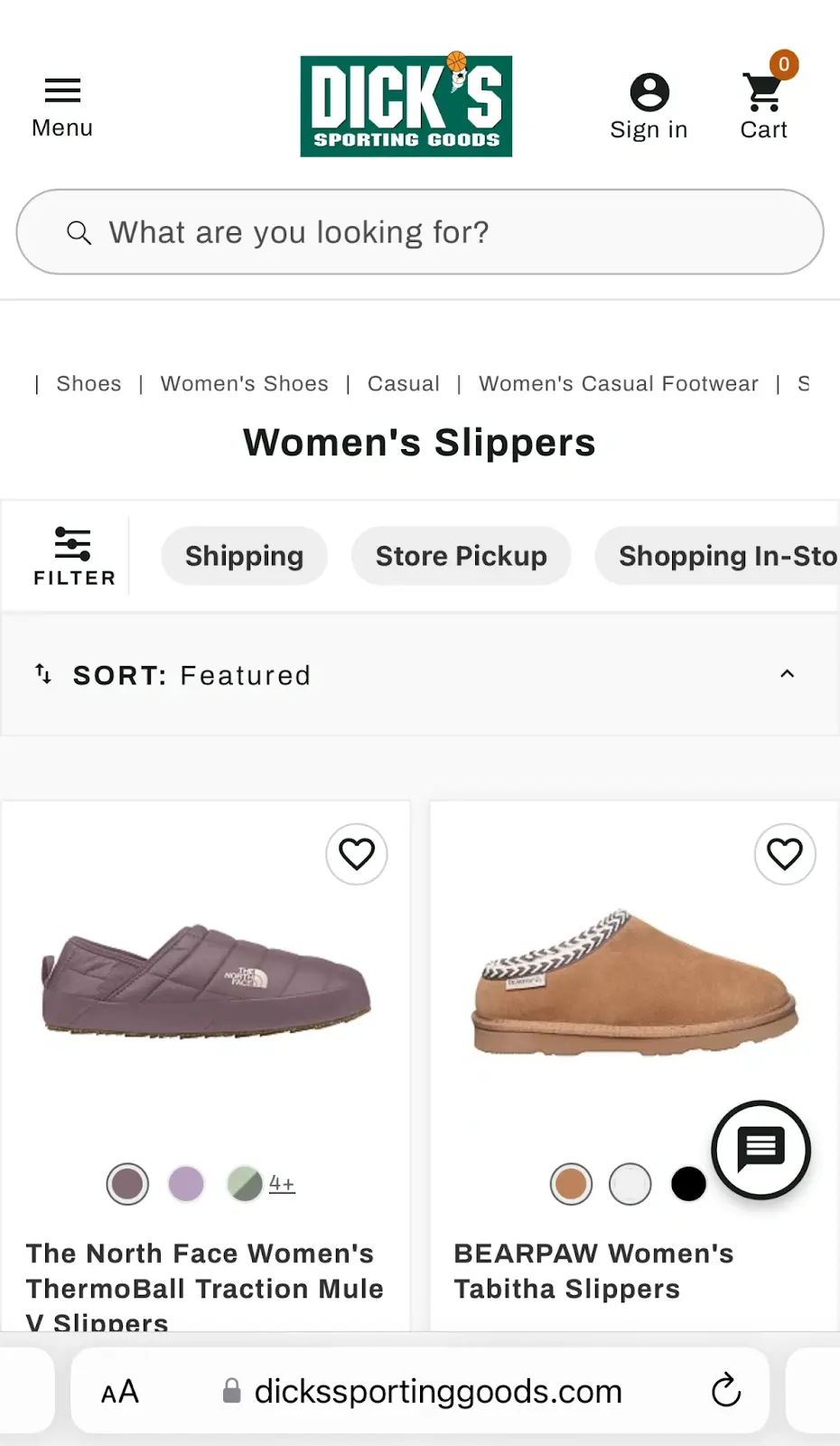Image resolution: width=840 pixels, height=1446 pixels.
Task: Open the shopping cart icon
Action: tap(764, 93)
